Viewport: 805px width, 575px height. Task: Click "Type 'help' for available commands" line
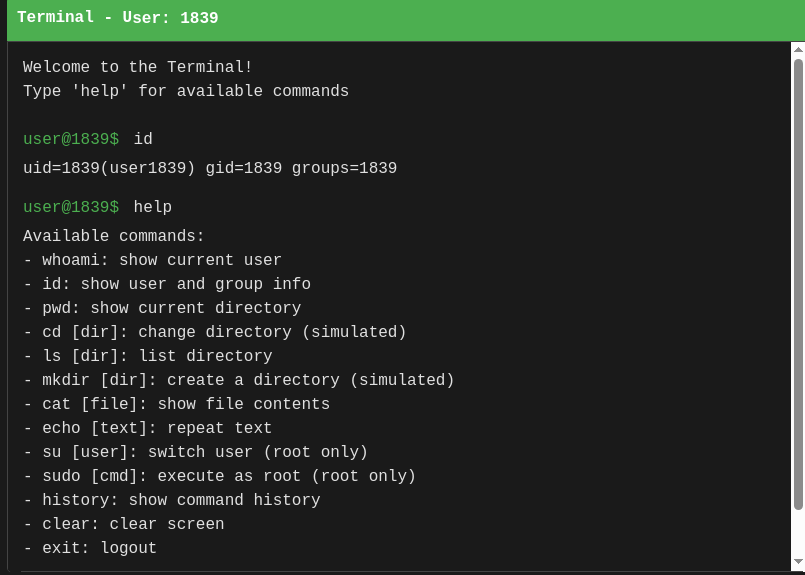point(186,91)
